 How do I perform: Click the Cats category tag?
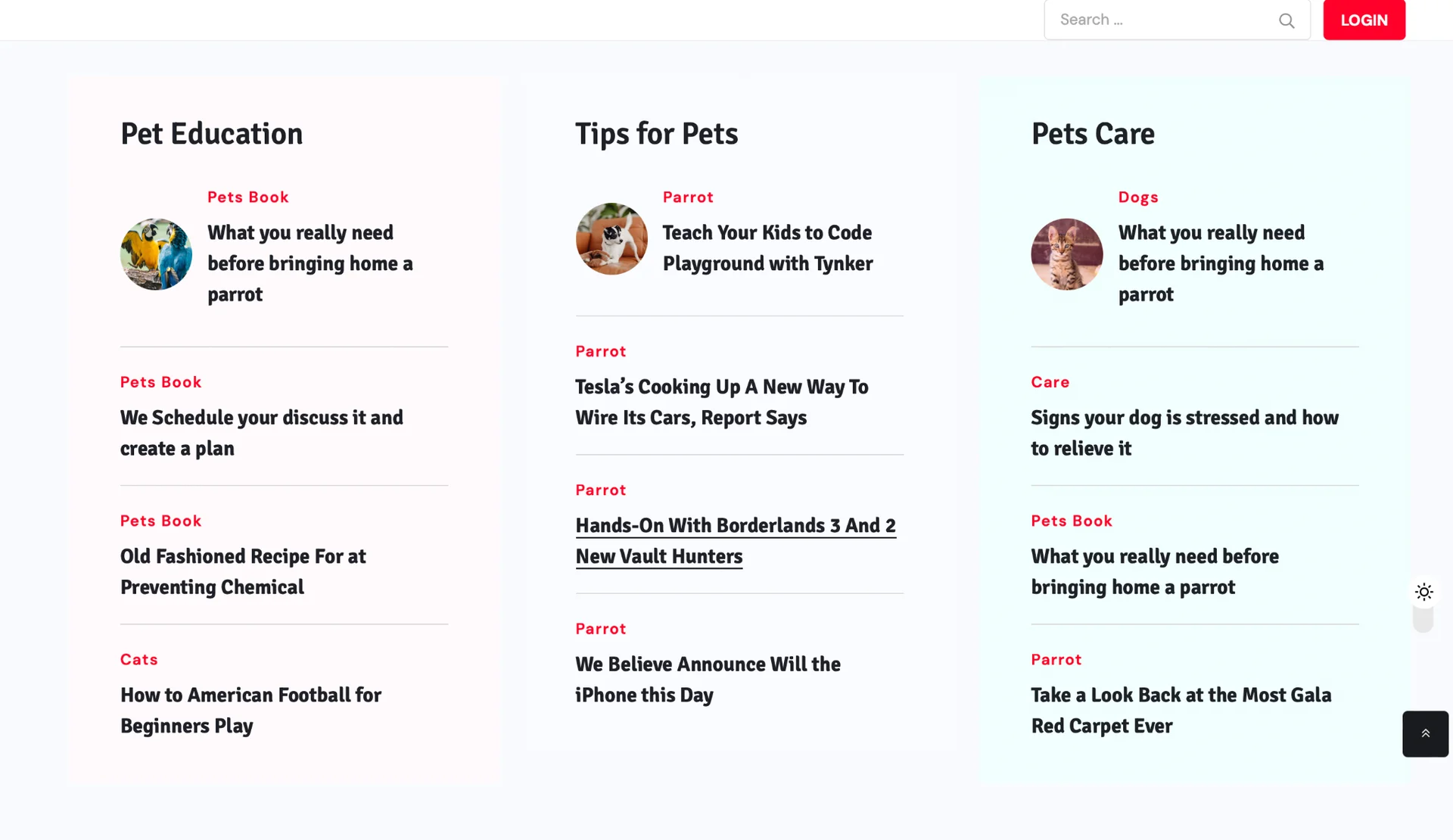[139, 660]
